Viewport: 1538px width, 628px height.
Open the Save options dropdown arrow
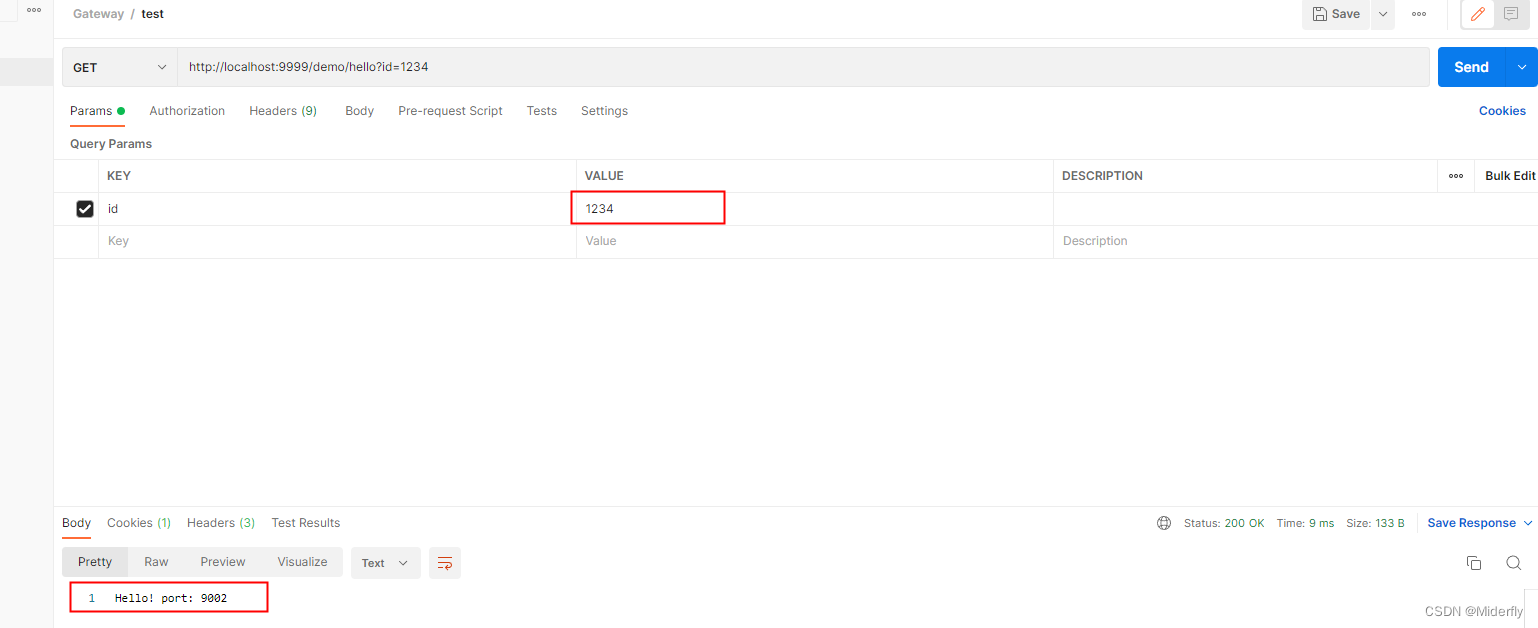(x=1383, y=14)
